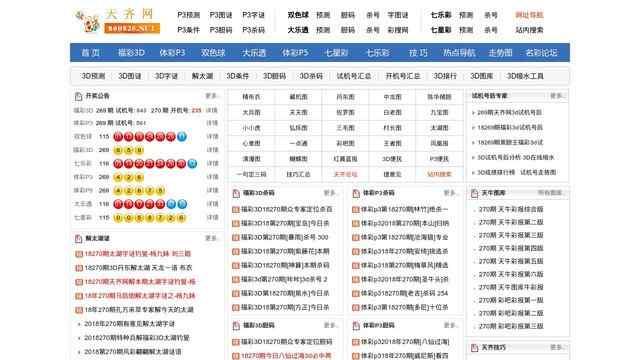
Task: Click the P3预测 header link
Action: 189,15
